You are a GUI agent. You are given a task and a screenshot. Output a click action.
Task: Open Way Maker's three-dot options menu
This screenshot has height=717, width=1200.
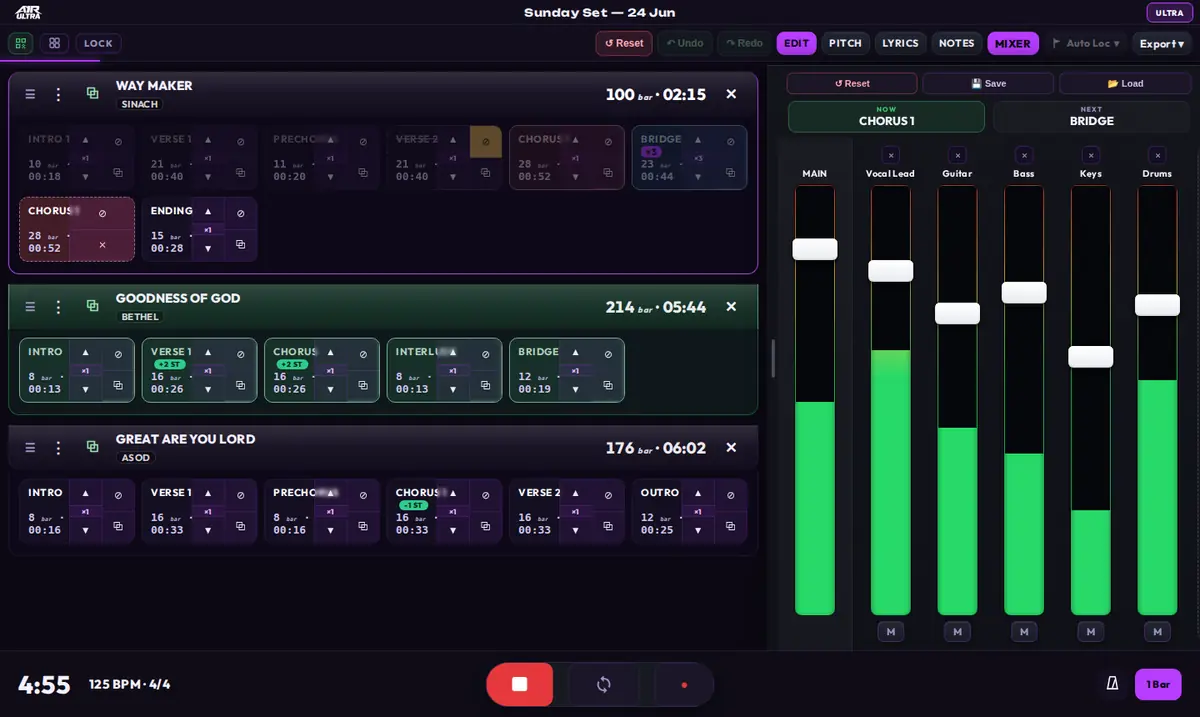(59, 94)
